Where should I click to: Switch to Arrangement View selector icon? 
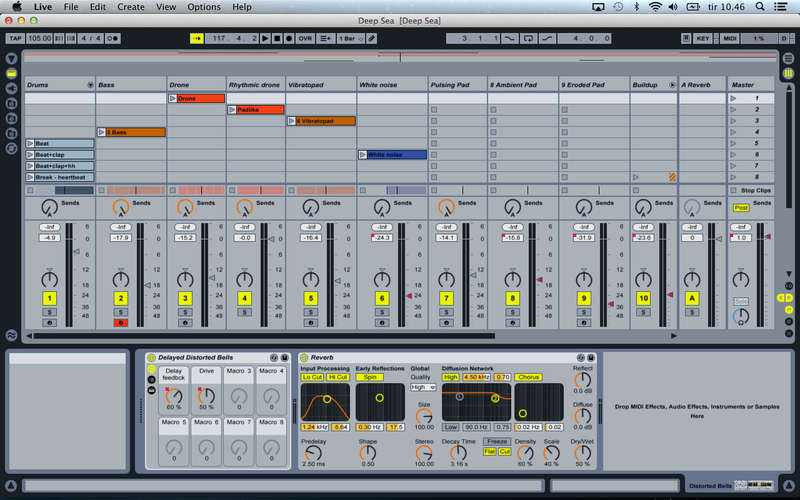click(789, 59)
